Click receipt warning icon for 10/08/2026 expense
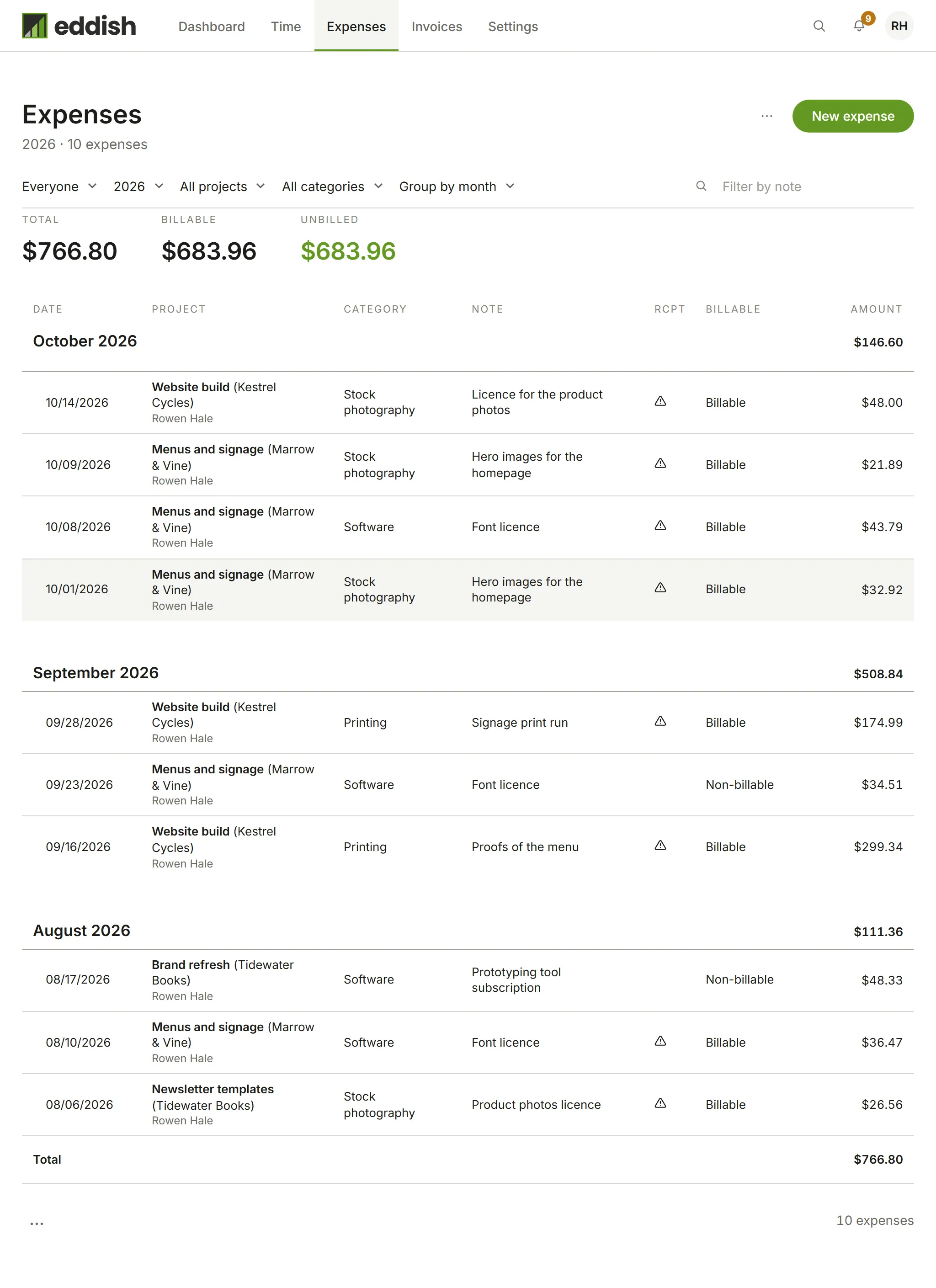 [x=660, y=526]
